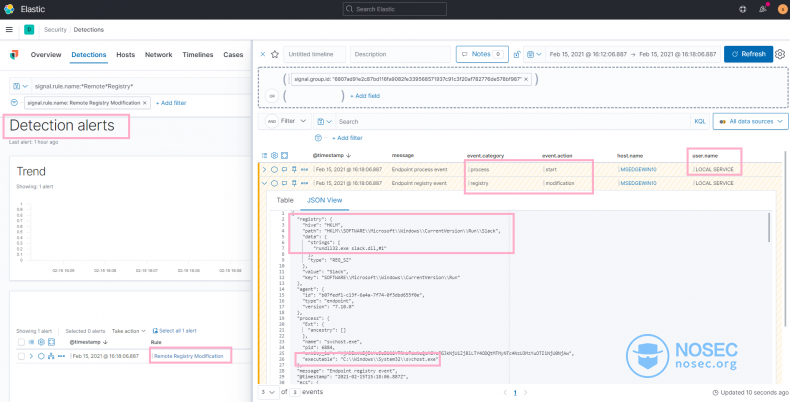Expand the Endpoint process event row

coord(265,169)
